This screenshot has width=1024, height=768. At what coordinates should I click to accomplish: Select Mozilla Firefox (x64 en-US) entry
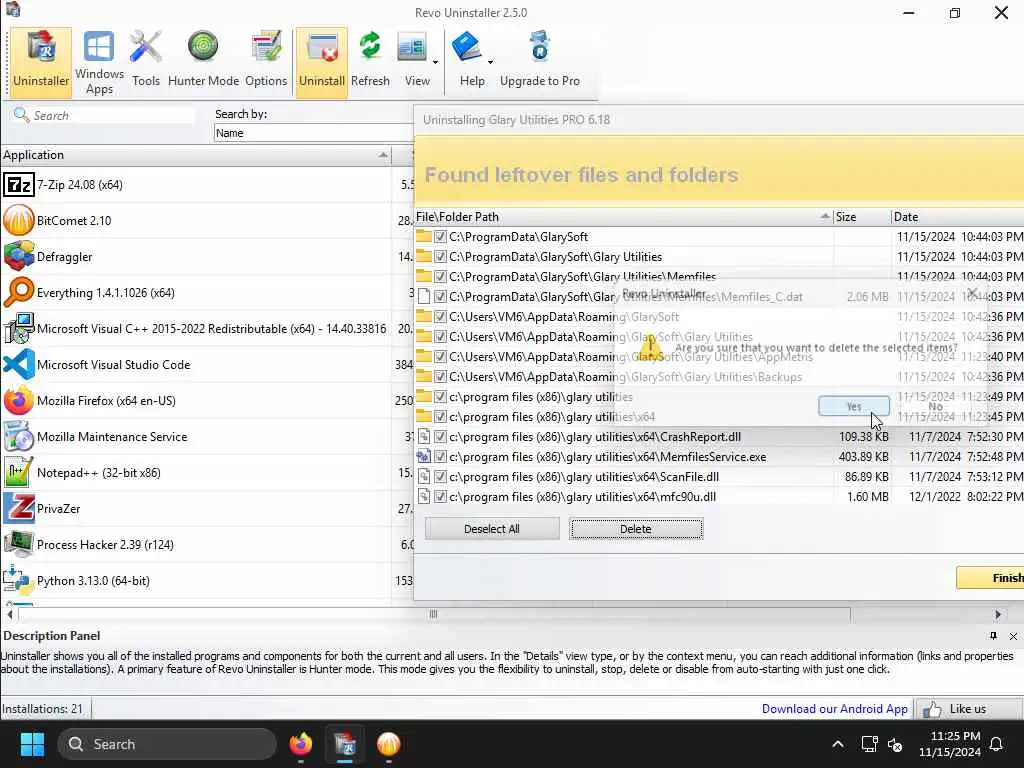(196, 400)
